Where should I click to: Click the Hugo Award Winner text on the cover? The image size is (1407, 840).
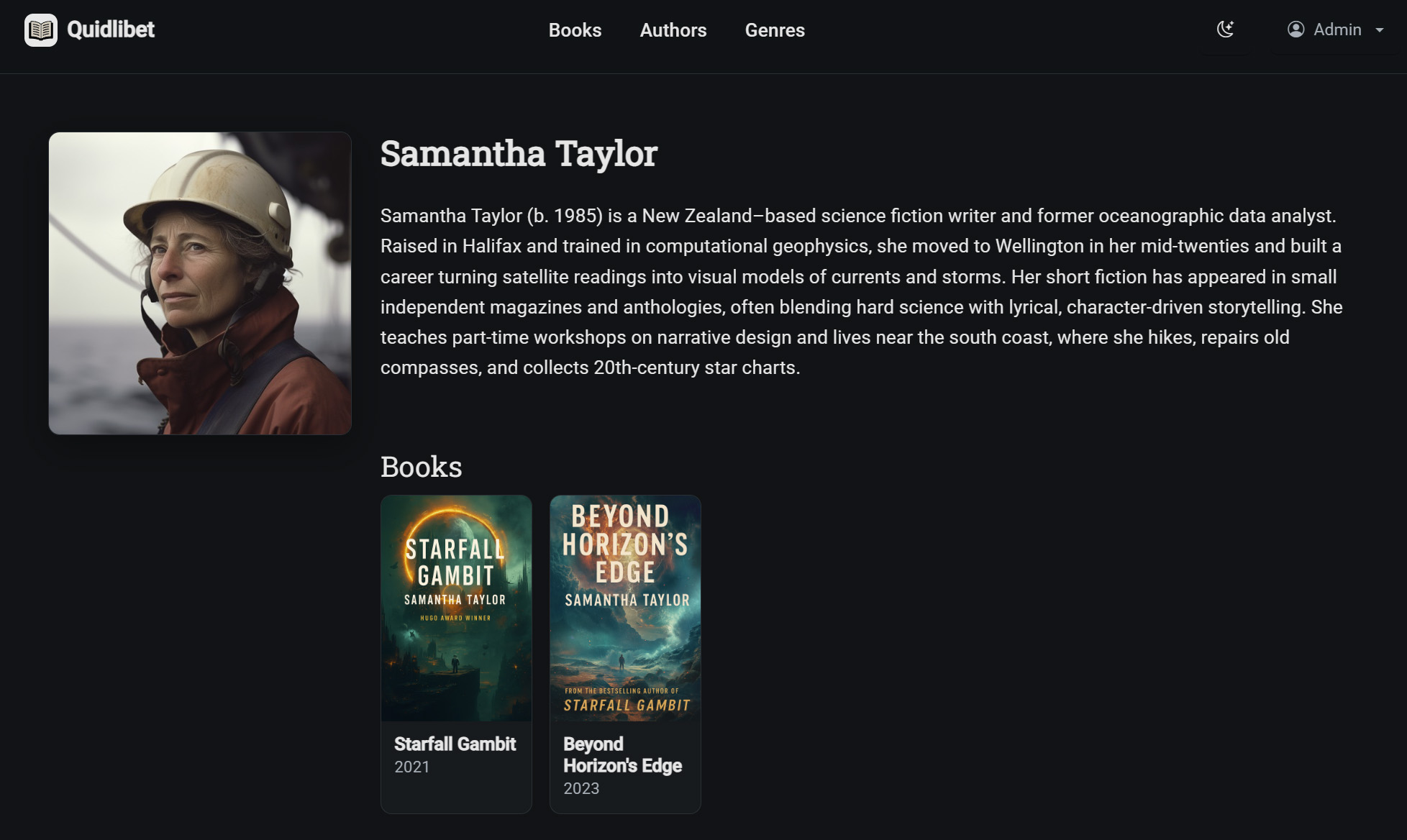click(455, 618)
